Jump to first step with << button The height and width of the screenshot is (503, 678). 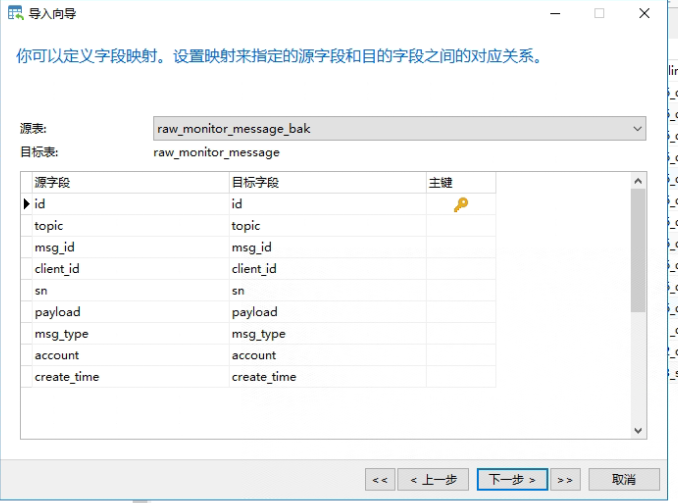(380, 479)
